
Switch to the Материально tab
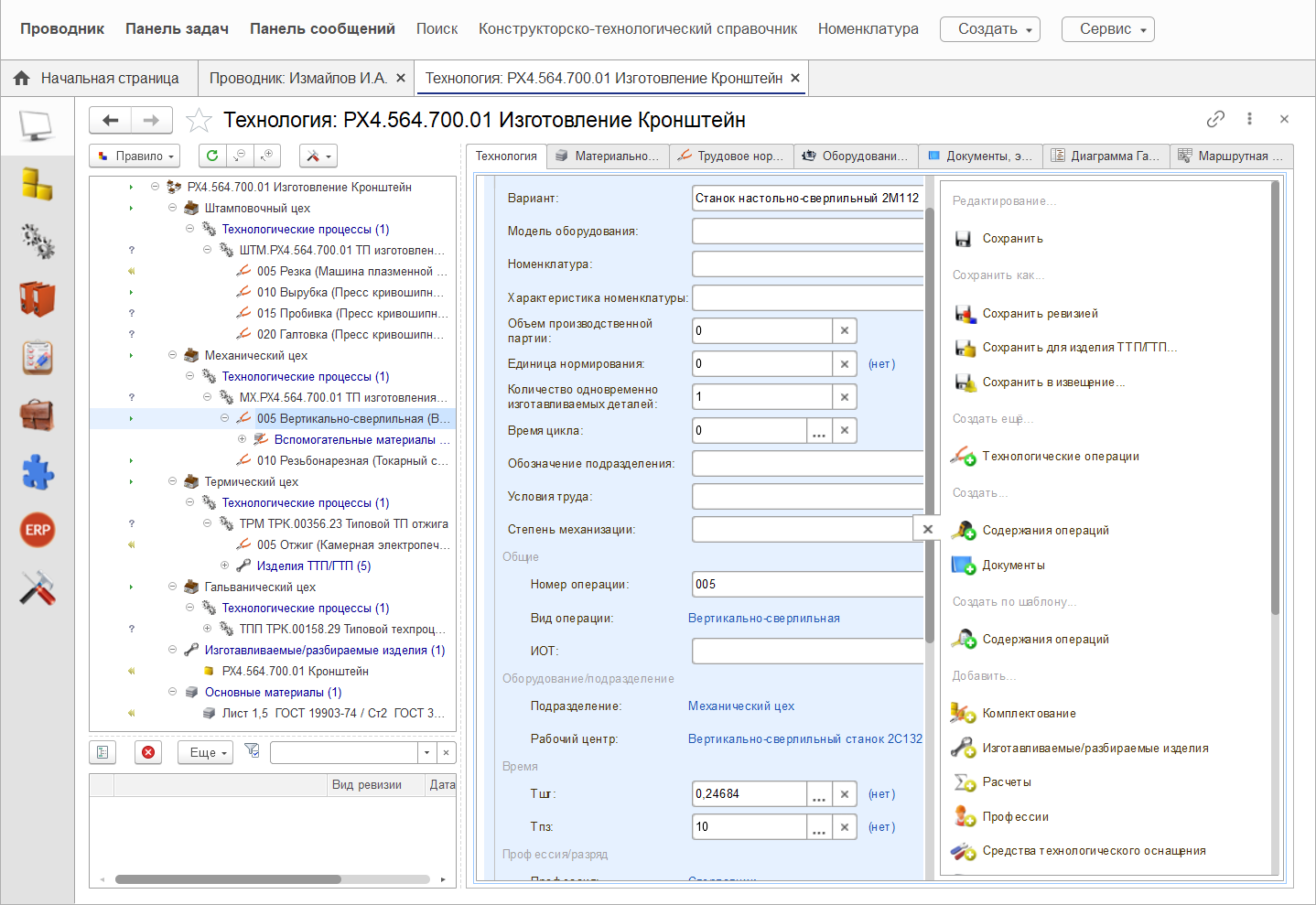tap(608, 156)
